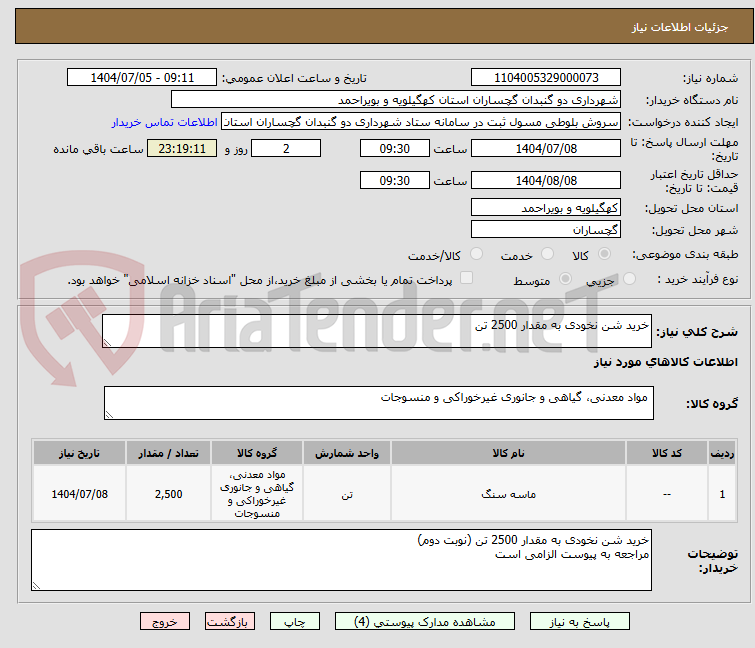The width and height of the screenshot is (755, 648).
Task: Click the price validity time 09:30 field
Action: coord(394,180)
